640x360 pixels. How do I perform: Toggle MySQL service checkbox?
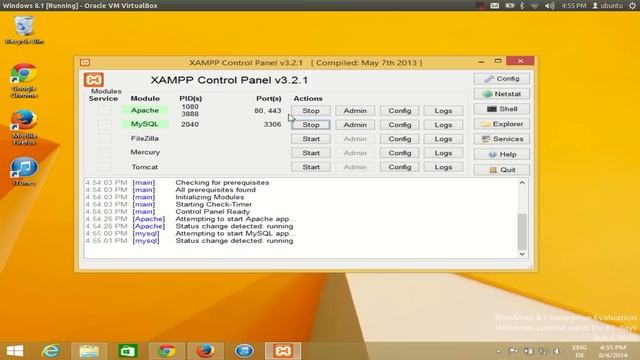(x=104, y=124)
